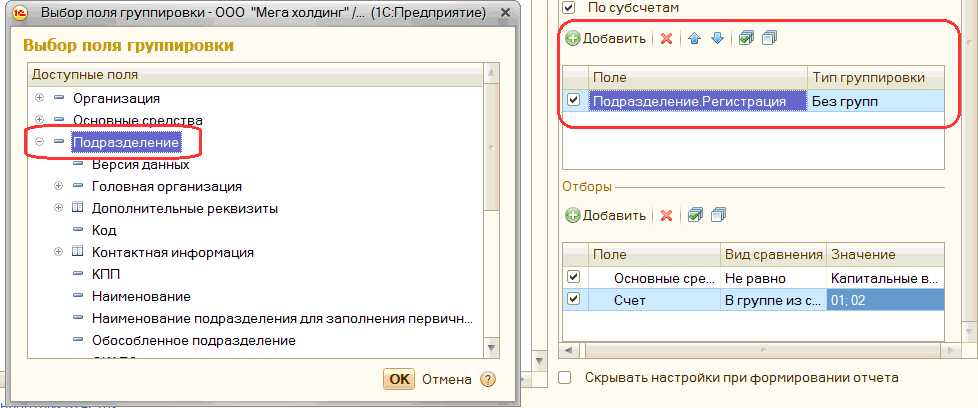Click the Капитальные в... value cell
Viewport: 978px width, 408px height.
coord(885,278)
